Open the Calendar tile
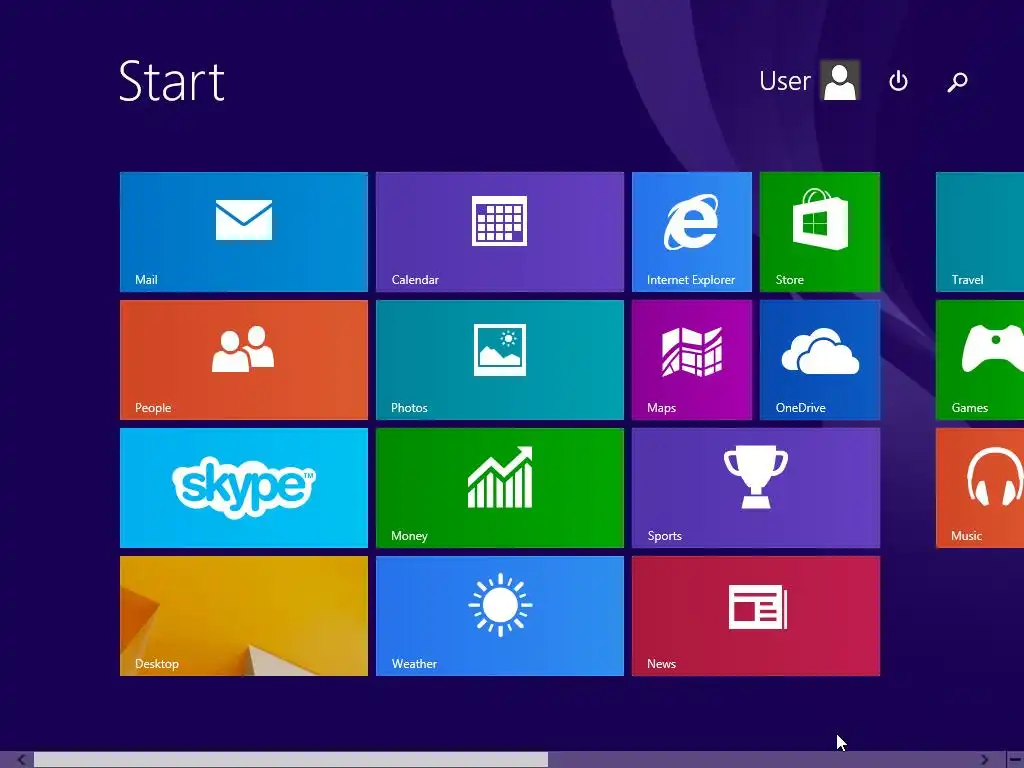 tap(500, 232)
